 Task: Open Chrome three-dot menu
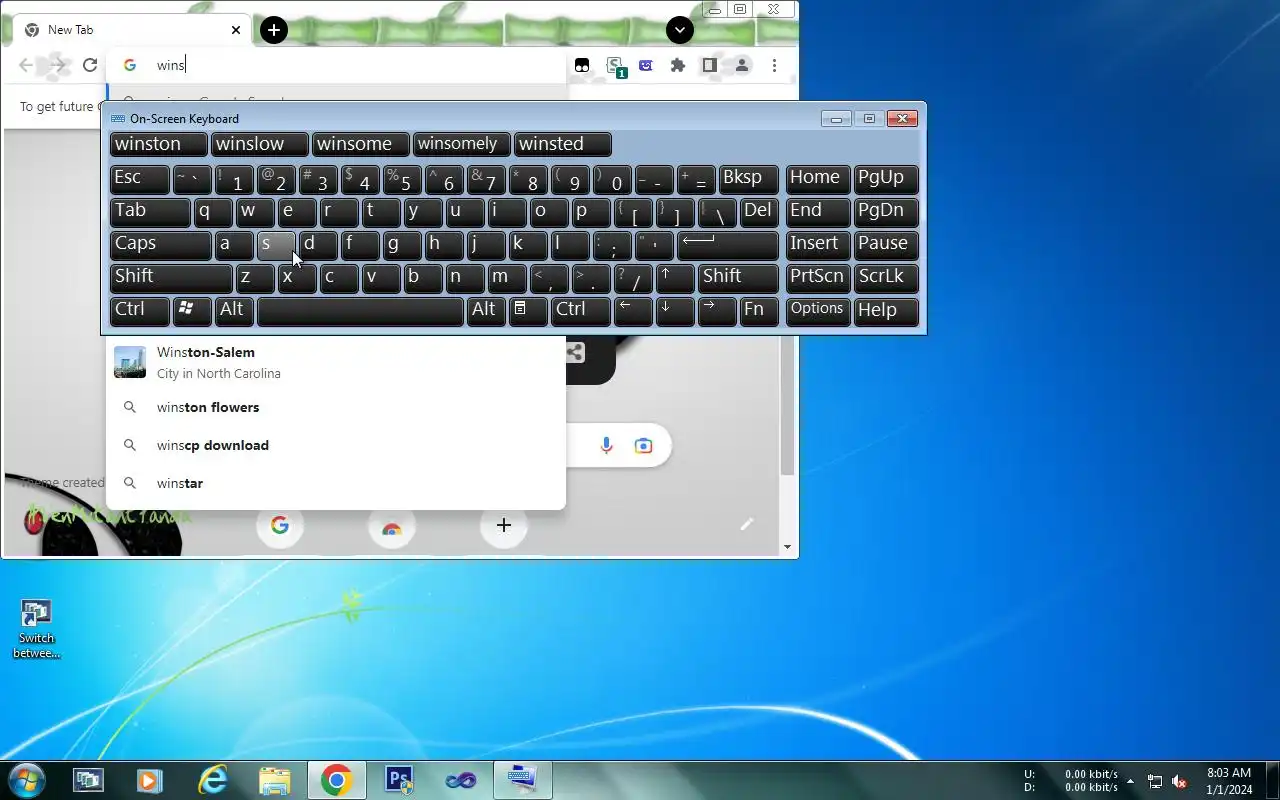click(774, 65)
